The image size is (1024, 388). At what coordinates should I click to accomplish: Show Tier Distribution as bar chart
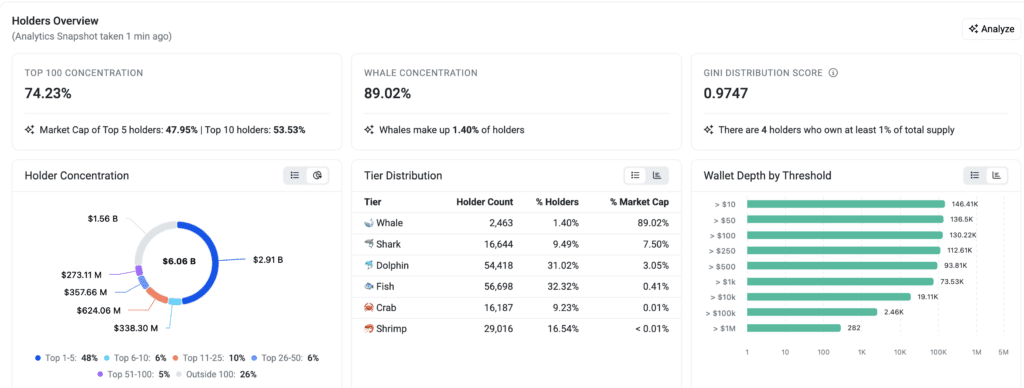coord(657,175)
